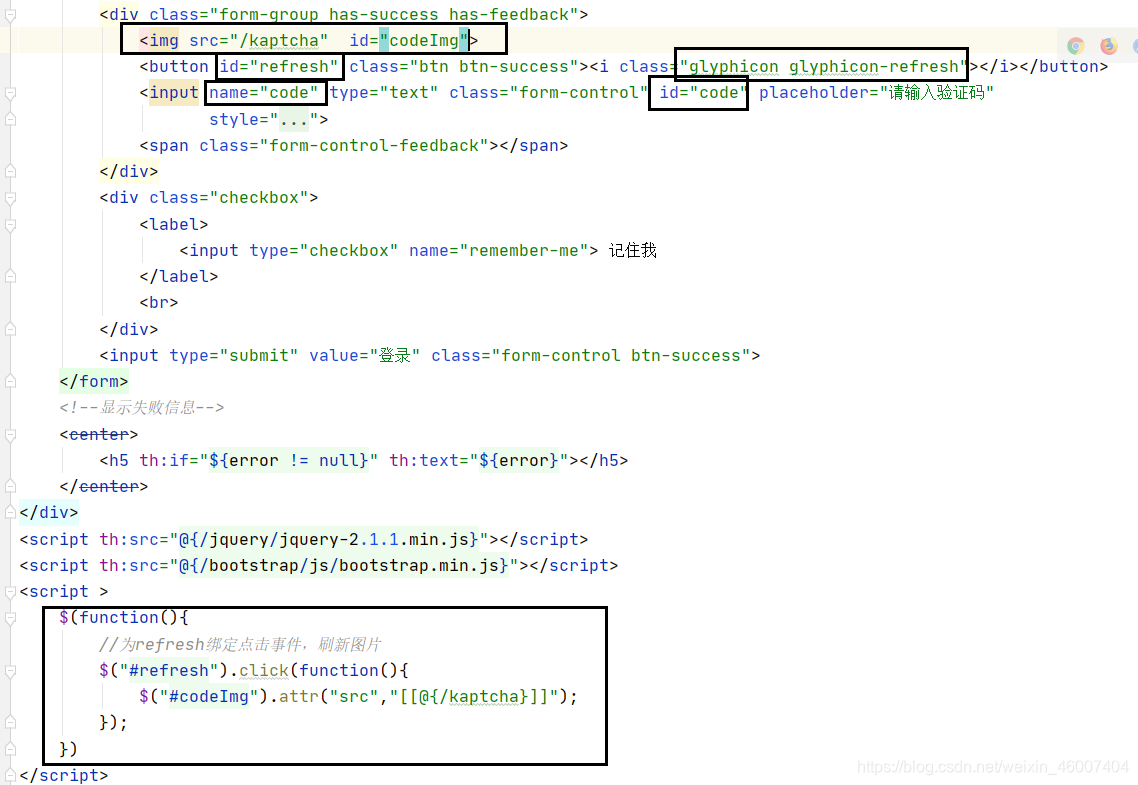Screen dimensions: 1138x785
Task: Collapse the div class="checkbox" fold marker
Action: coord(10,198)
